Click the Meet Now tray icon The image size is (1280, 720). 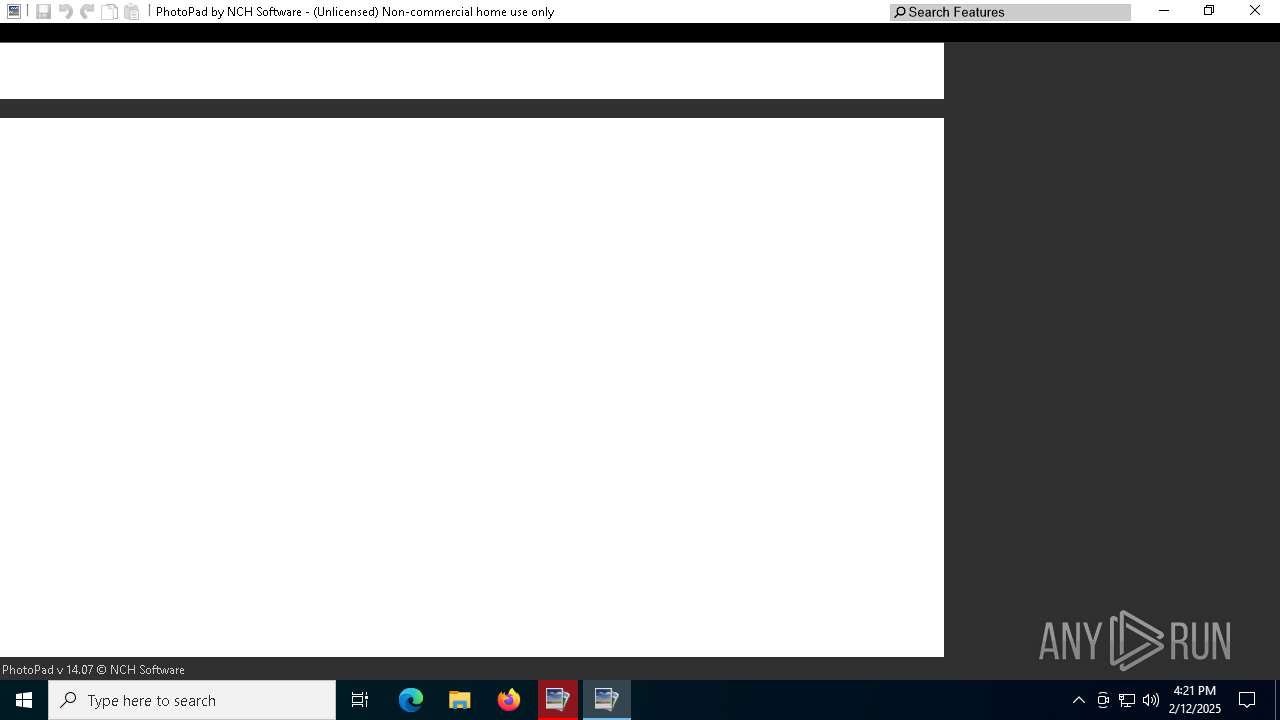click(x=1103, y=700)
